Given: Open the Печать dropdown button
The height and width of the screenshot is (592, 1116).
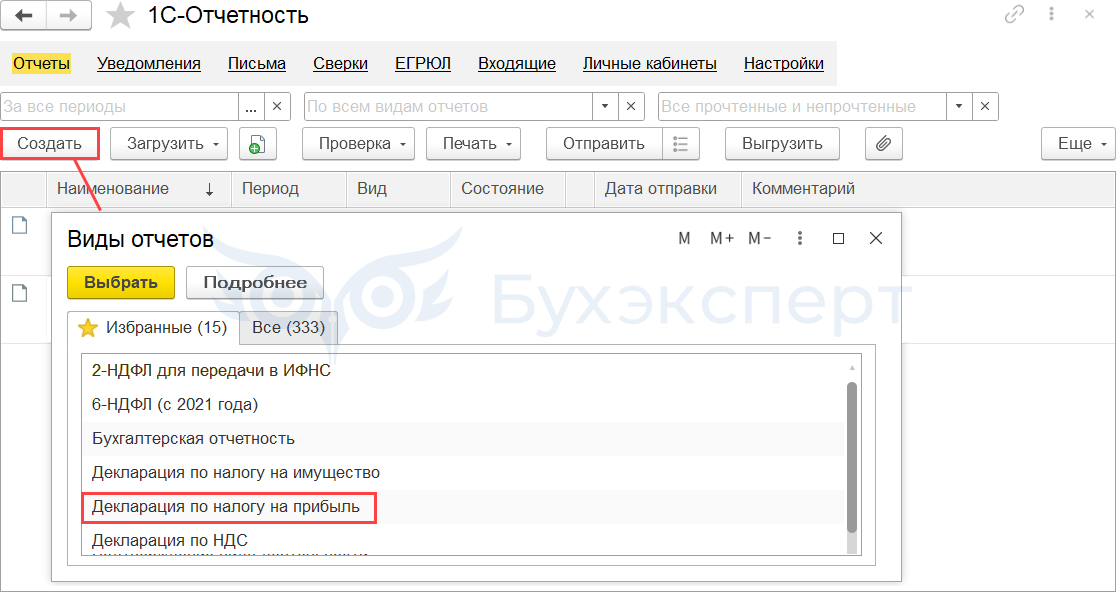Looking at the screenshot, I should click(x=473, y=144).
